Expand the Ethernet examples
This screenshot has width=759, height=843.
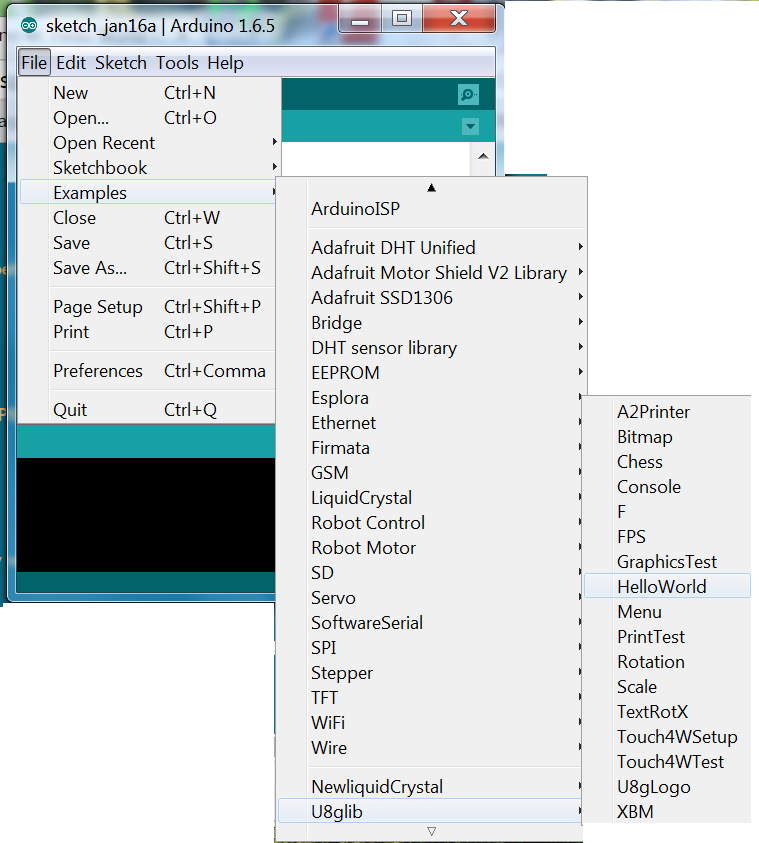(430, 423)
